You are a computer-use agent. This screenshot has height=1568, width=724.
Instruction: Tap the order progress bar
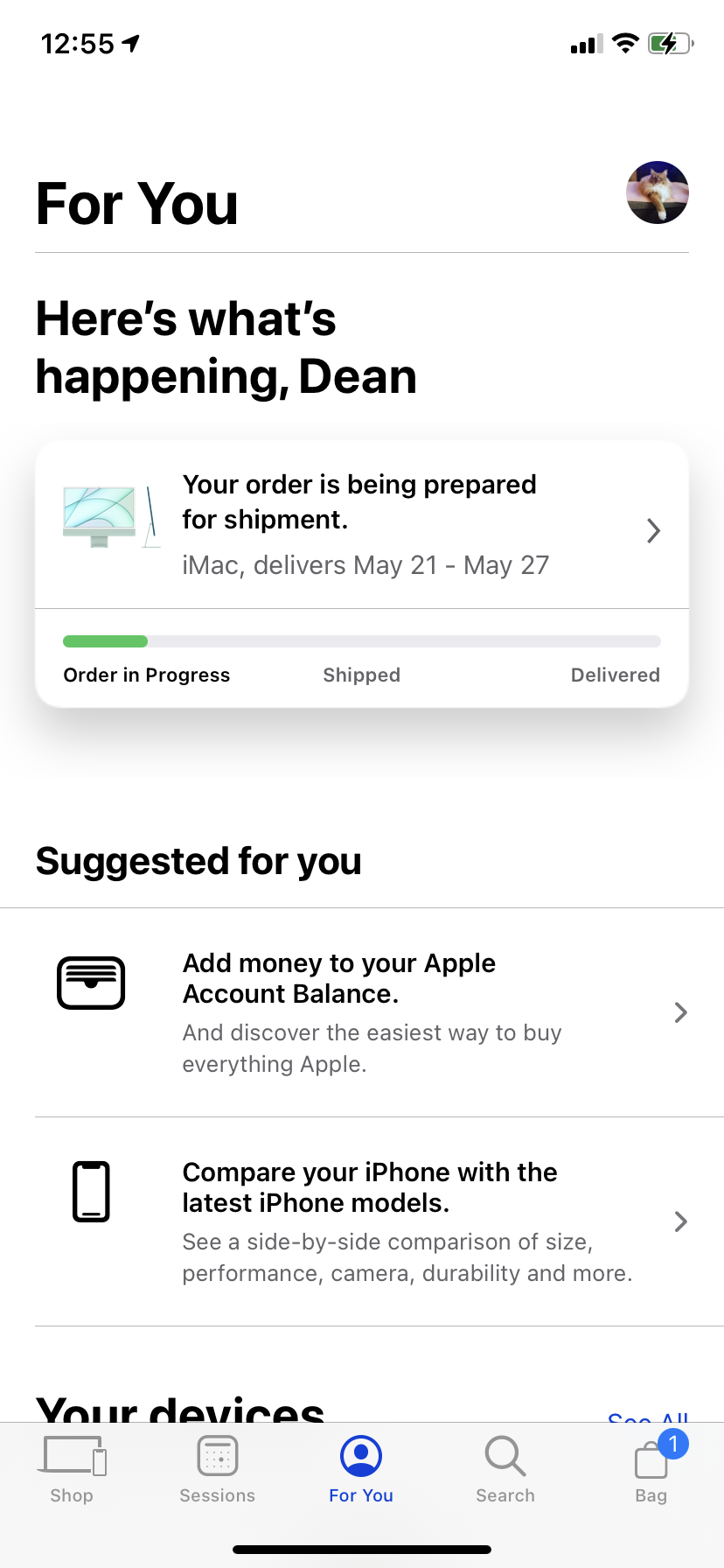point(361,641)
